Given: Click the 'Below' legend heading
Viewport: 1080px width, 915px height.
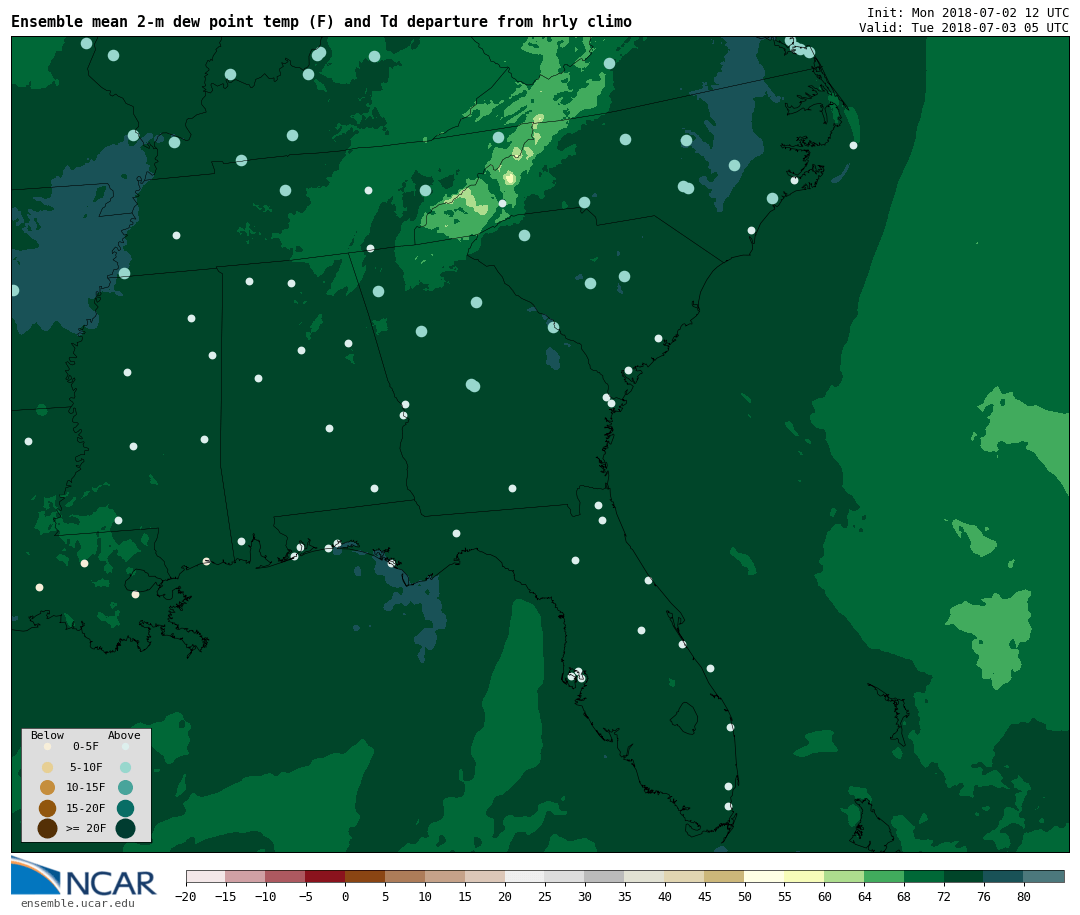Looking at the screenshot, I should point(48,735).
